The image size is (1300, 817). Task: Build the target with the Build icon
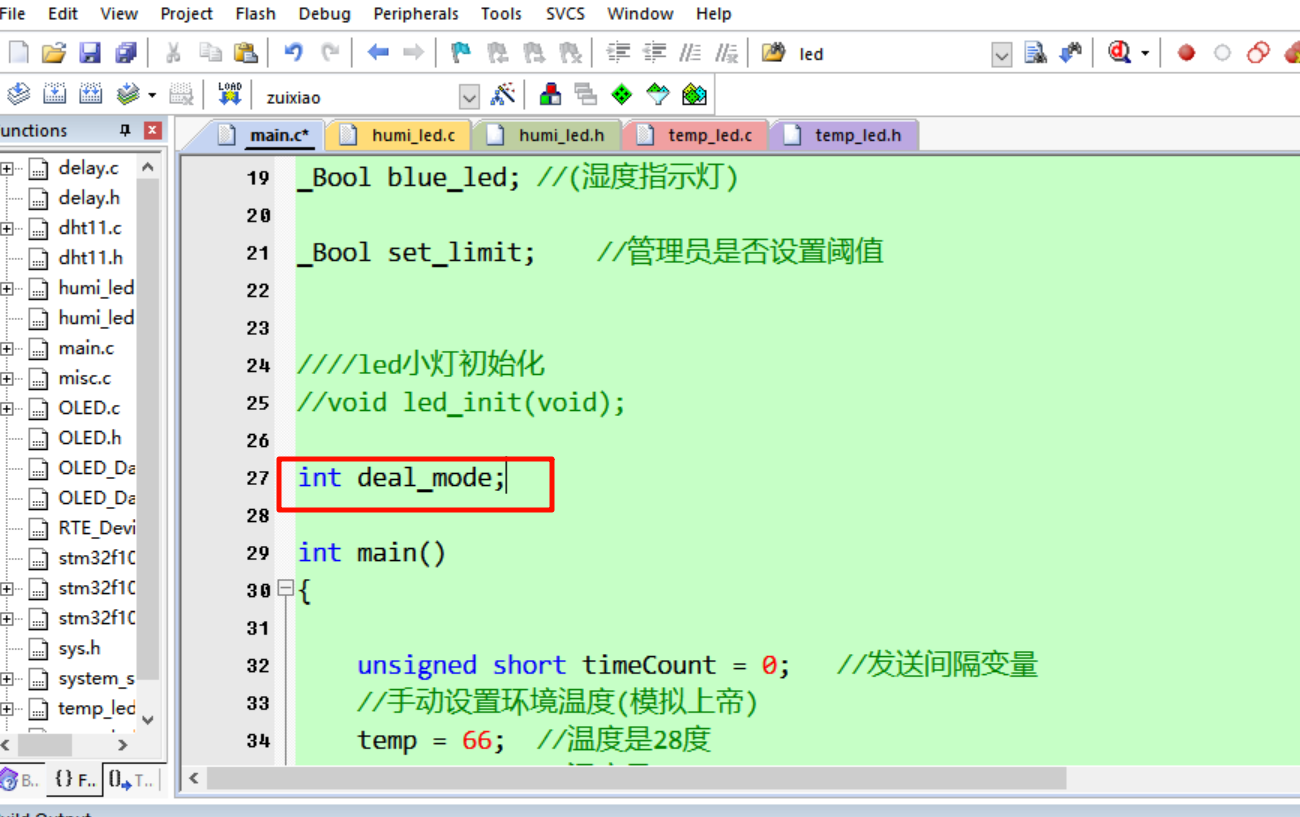54,94
